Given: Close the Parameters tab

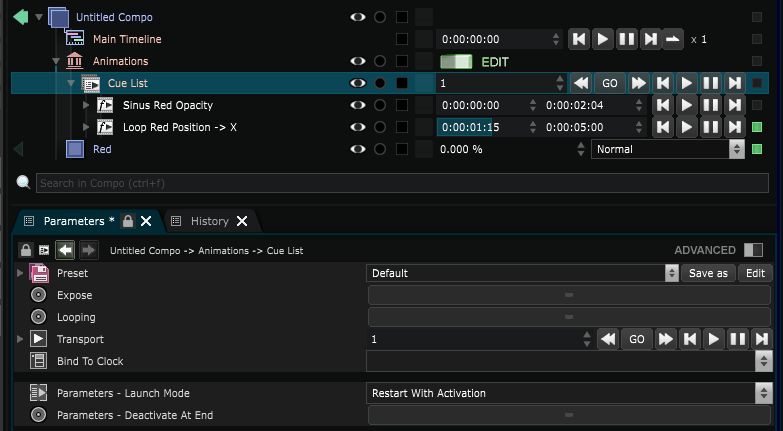Looking at the screenshot, I should click(146, 221).
